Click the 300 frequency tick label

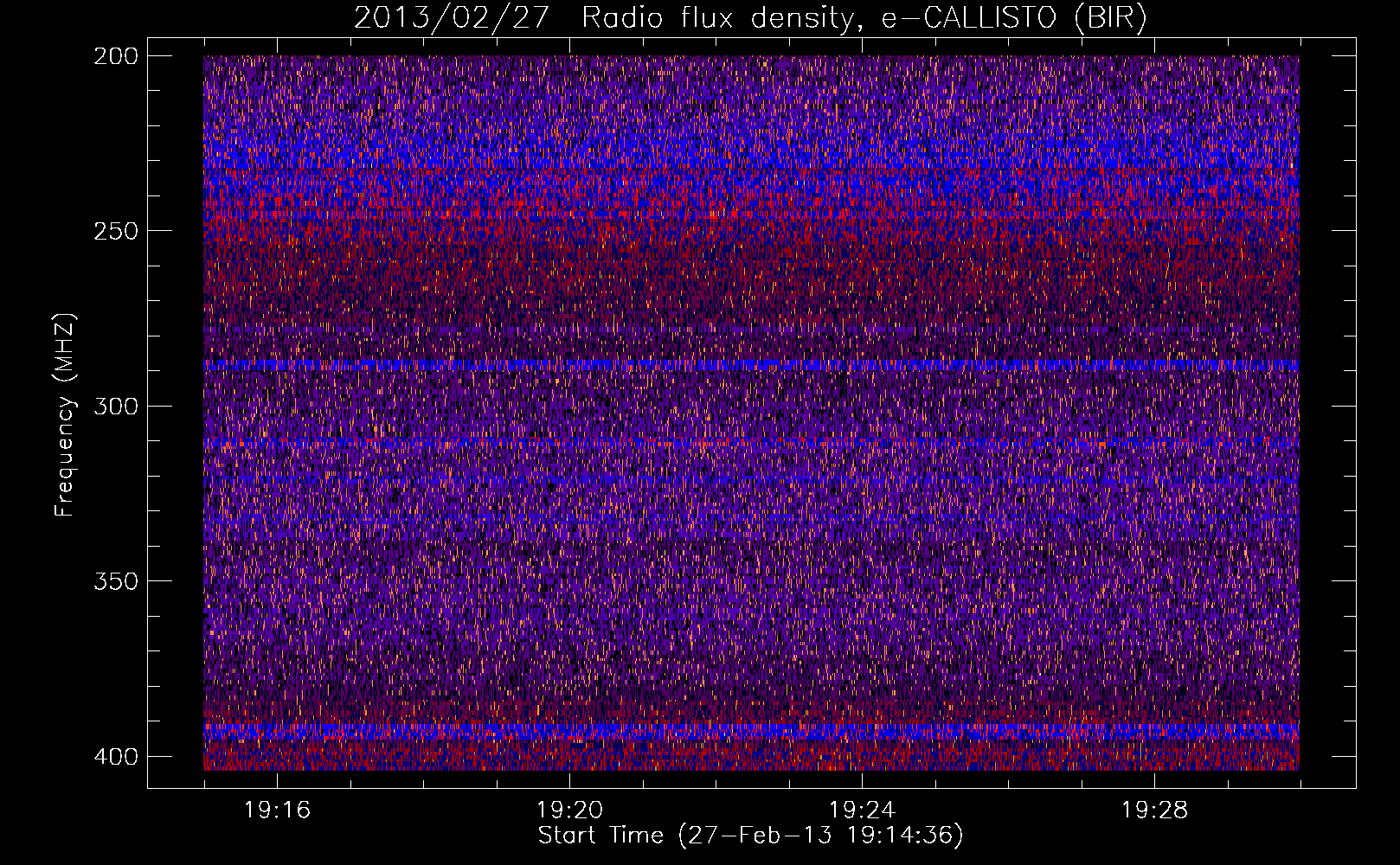point(115,406)
